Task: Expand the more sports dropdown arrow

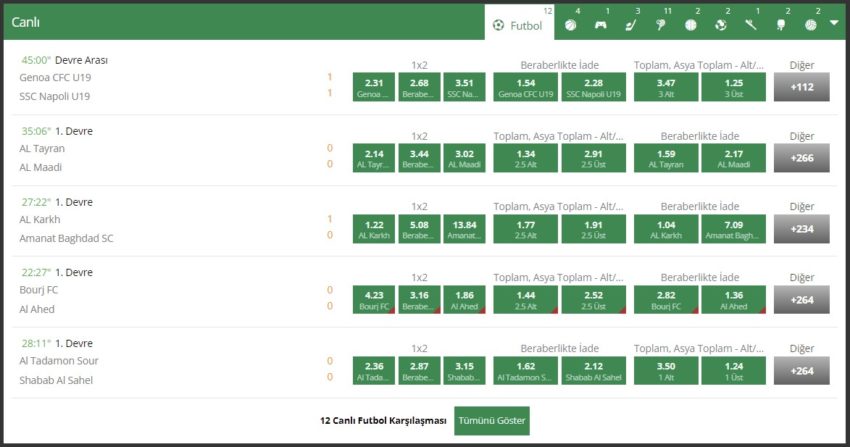Action: tap(833, 24)
